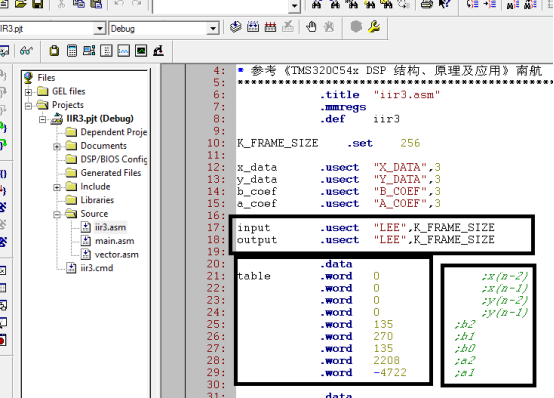Select the Generated Files folder

click(x=111, y=172)
